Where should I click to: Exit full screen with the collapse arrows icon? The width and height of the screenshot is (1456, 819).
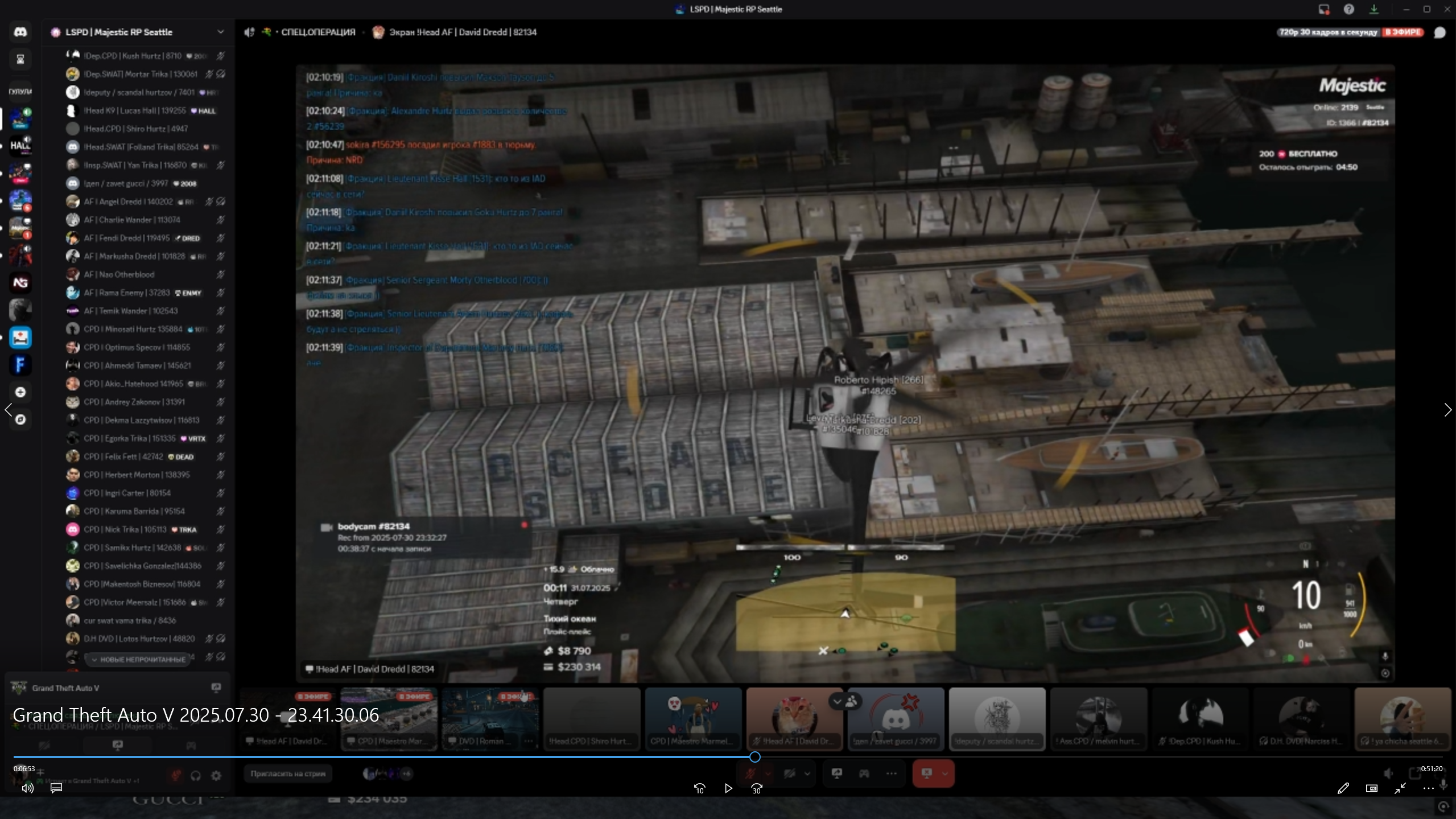tap(1400, 788)
